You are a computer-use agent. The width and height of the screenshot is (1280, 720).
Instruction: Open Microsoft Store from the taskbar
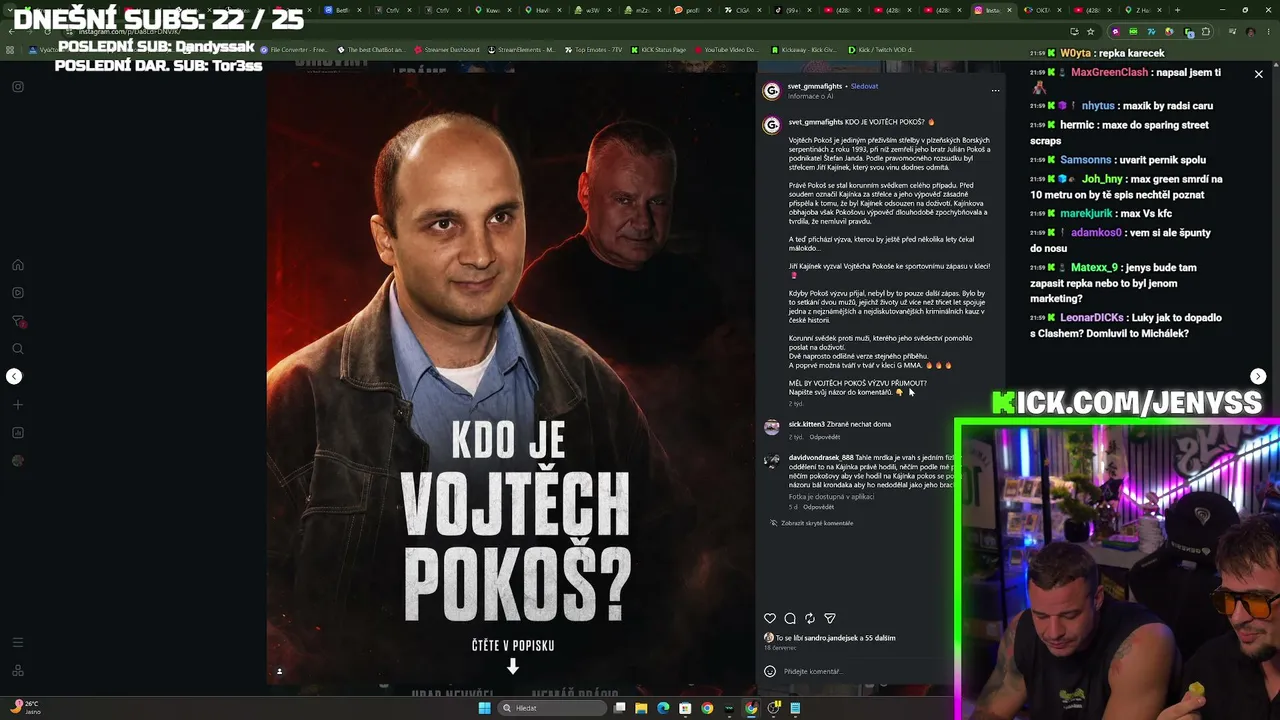point(685,708)
